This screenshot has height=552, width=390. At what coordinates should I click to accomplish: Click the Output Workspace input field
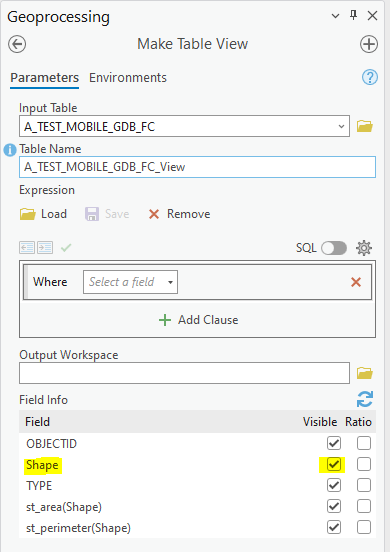[184, 373]
